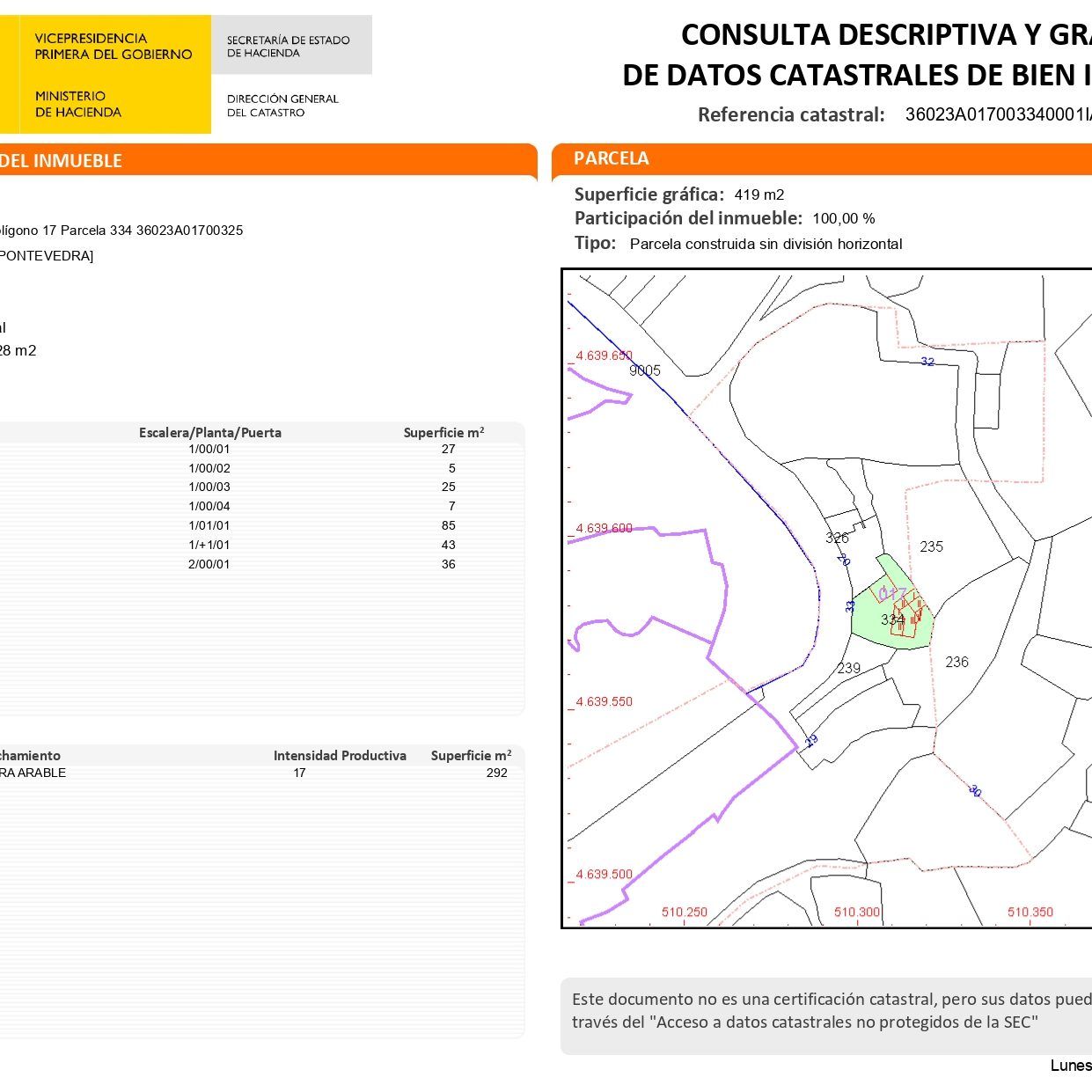
Task: Click the map coordinate label 510.300
Action: [x=857, y=912]
